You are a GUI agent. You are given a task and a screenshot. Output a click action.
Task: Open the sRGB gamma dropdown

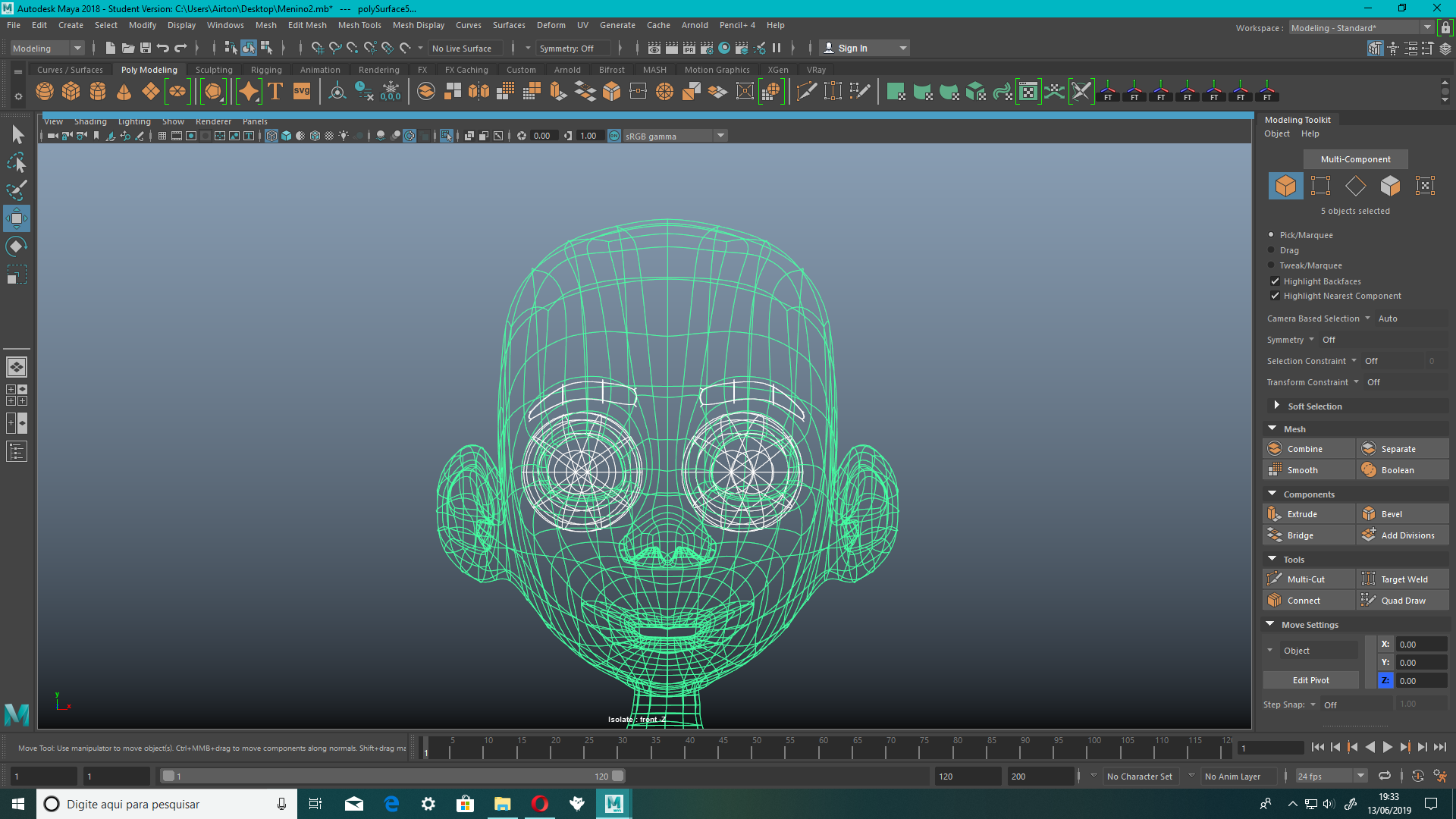click(x=719, y=136)
